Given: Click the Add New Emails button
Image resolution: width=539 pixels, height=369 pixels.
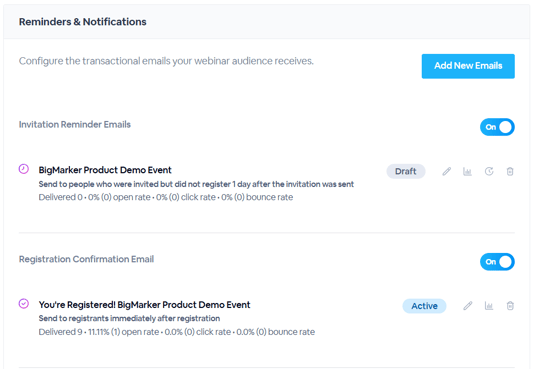Looking at the screenshot, I should [468, 66].
